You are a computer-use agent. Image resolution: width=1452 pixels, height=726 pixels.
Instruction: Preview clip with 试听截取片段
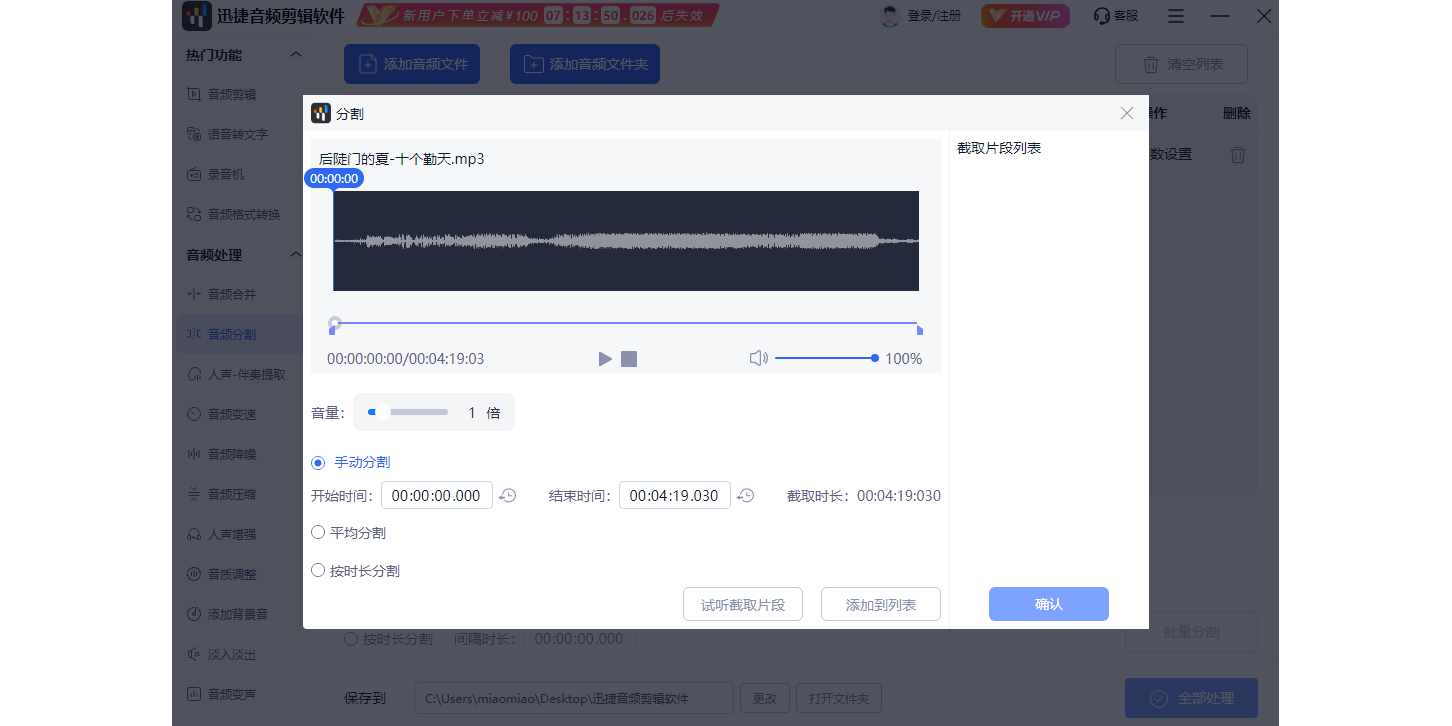743,604
